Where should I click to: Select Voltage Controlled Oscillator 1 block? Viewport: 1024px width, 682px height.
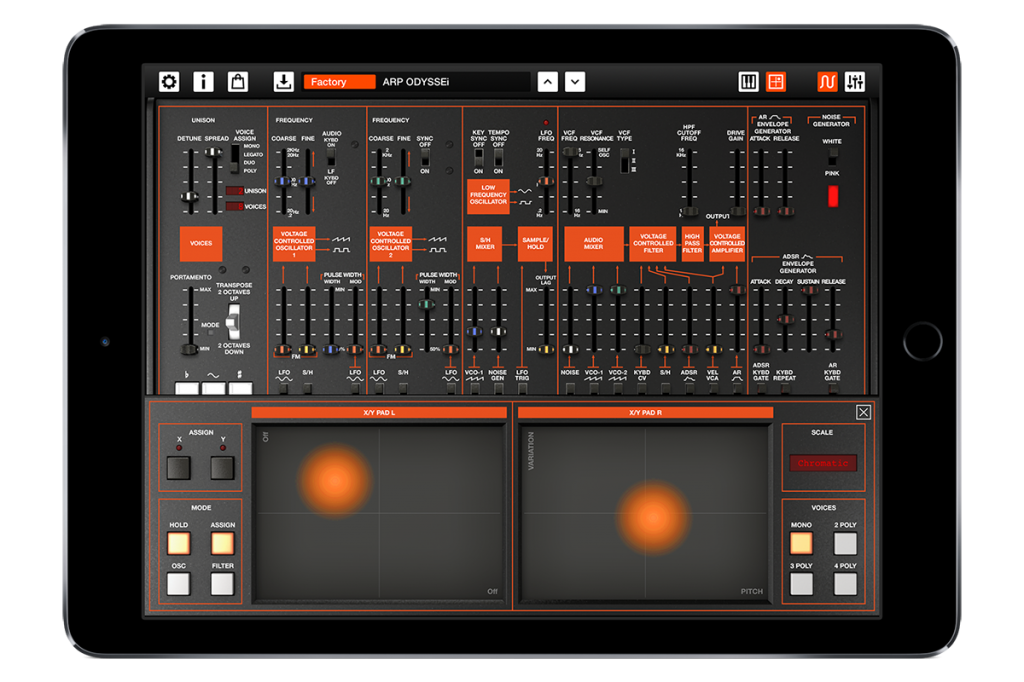pyautogui.click(x=294, y=244)
